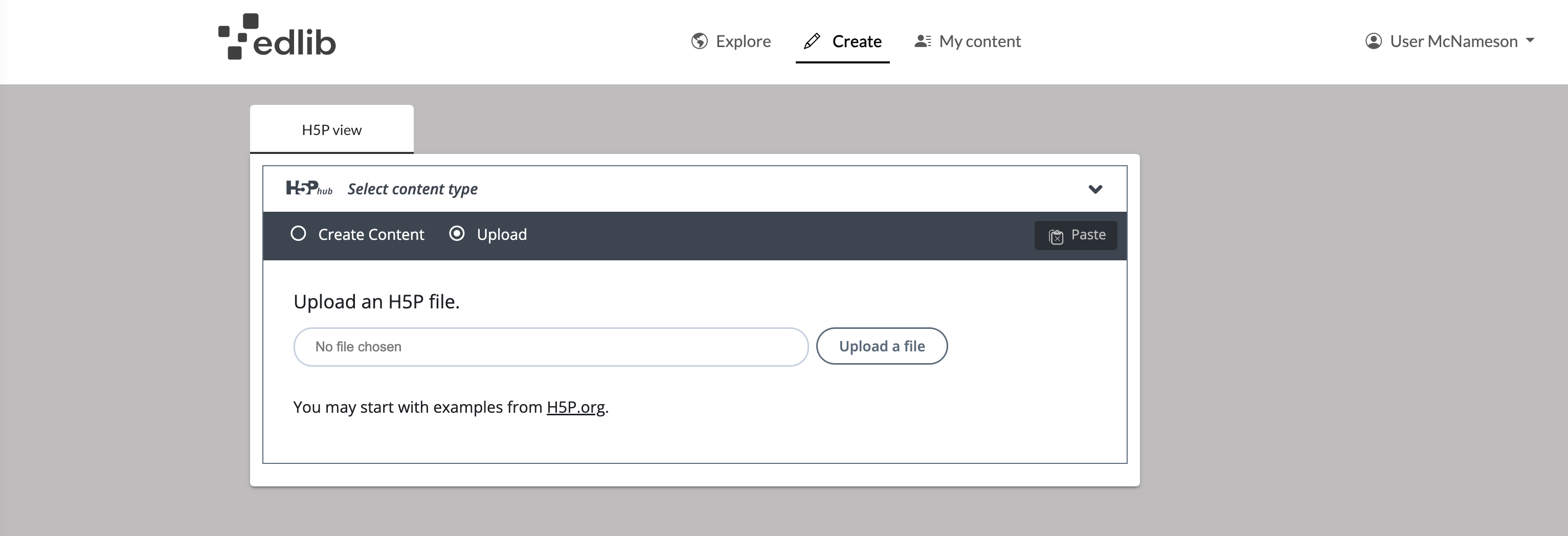Click the H5P hub logo
This screenshot has width=1568, height=536.
[308, 189]
